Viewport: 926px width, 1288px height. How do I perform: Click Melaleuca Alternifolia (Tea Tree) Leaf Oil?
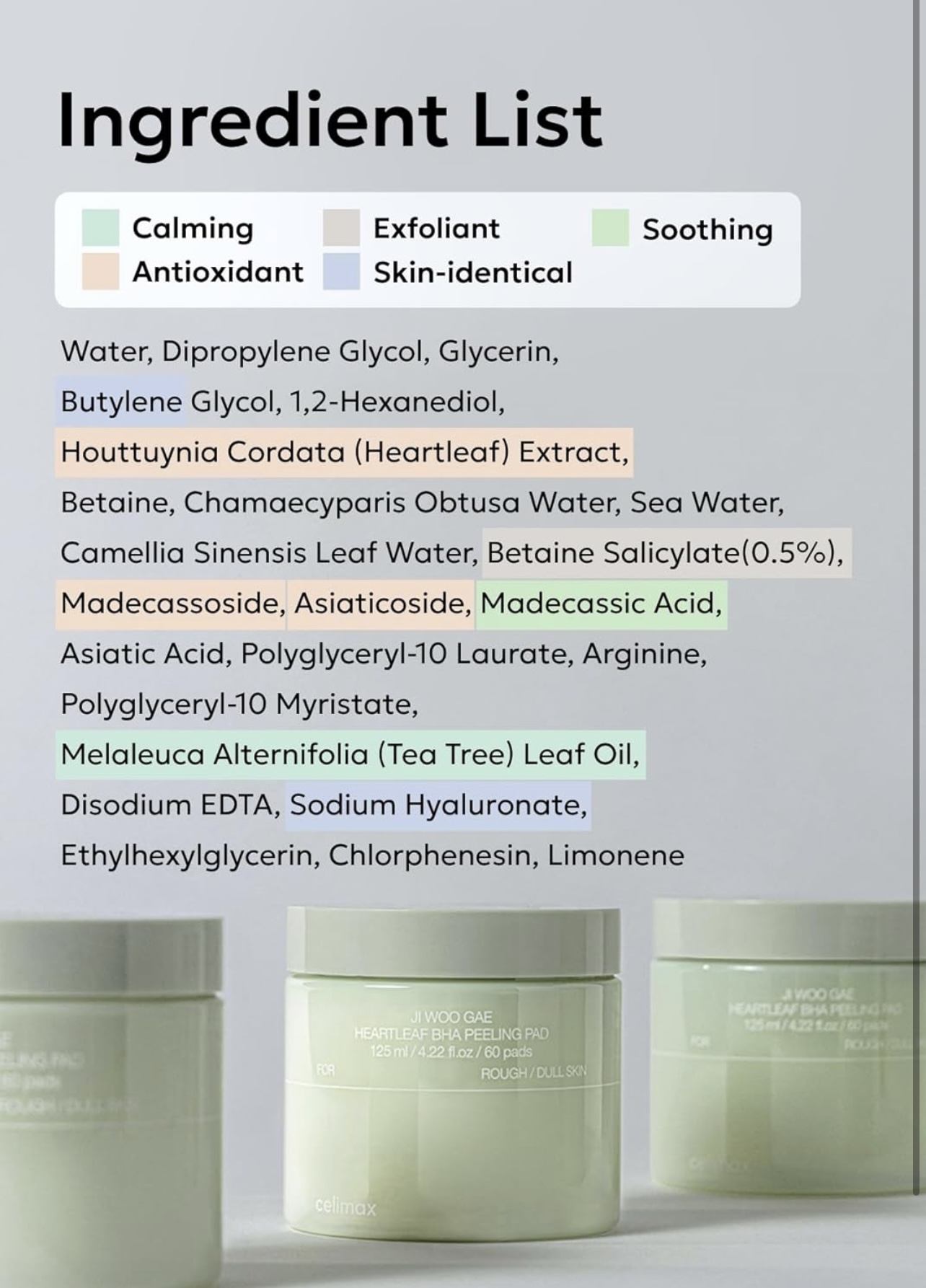[x=350, y=755]
